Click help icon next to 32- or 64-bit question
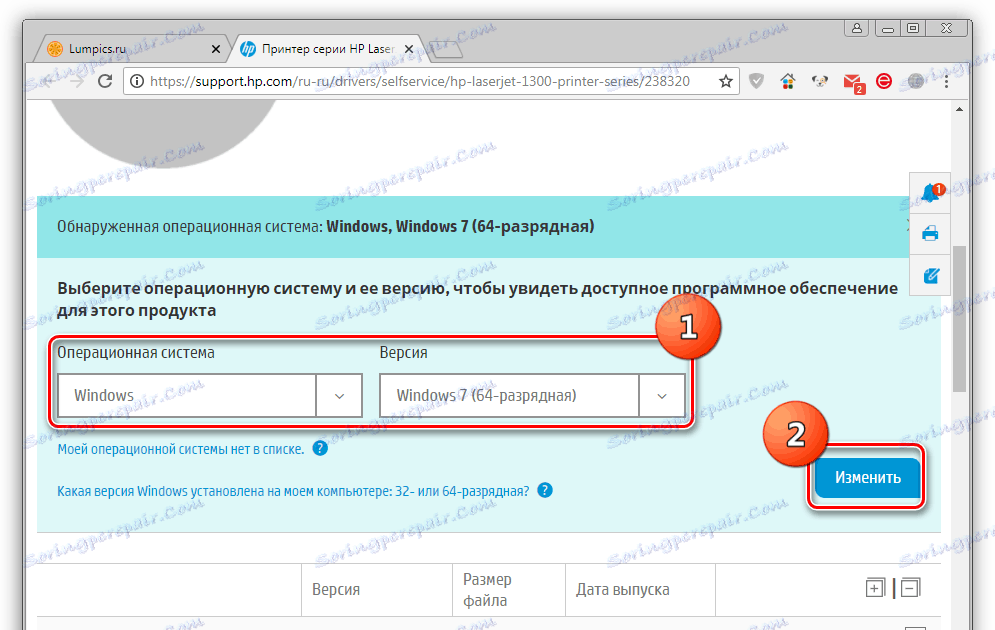 pos(545,490)
